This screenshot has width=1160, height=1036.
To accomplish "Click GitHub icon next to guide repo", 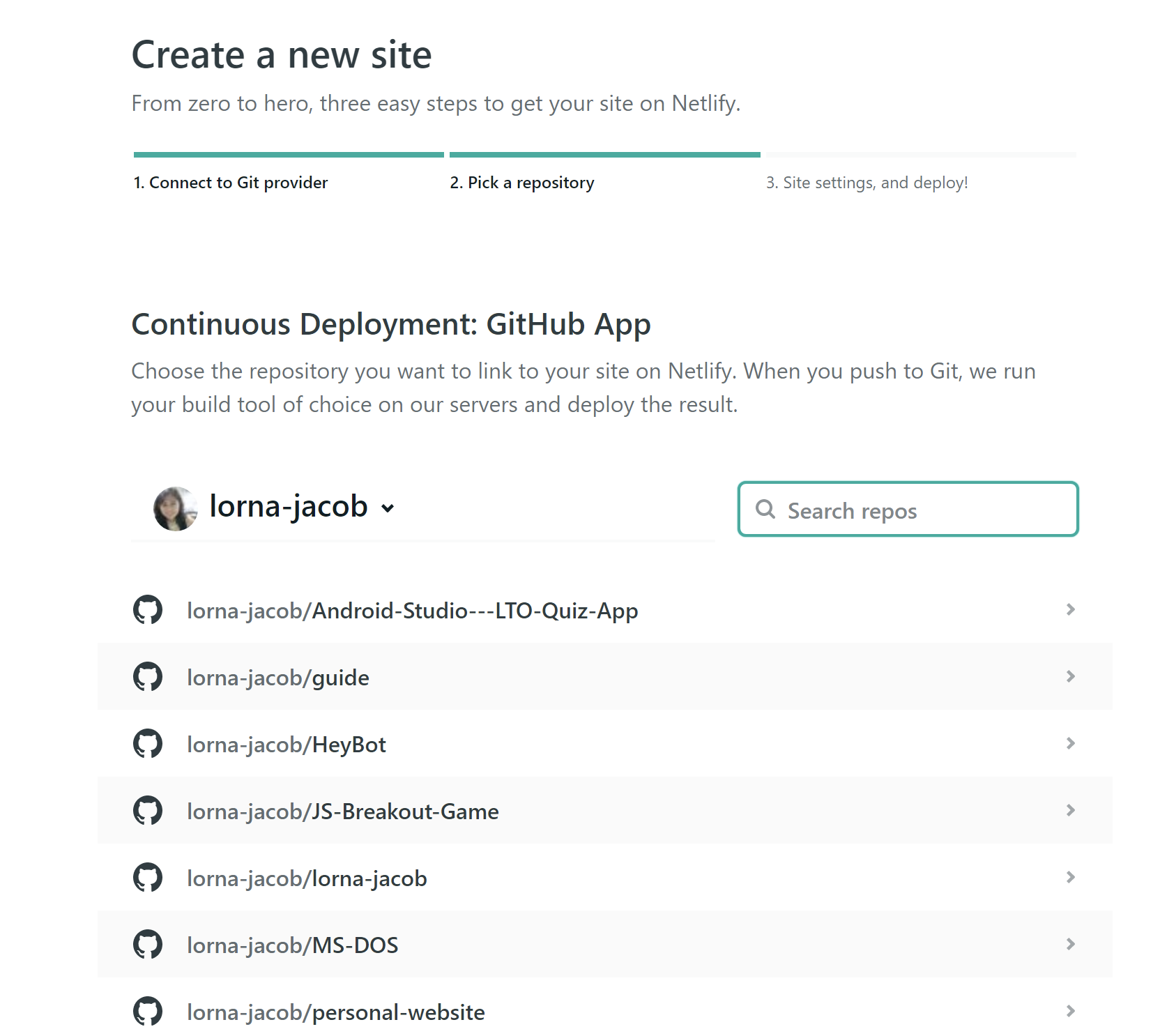I will [x=148, y=677].
